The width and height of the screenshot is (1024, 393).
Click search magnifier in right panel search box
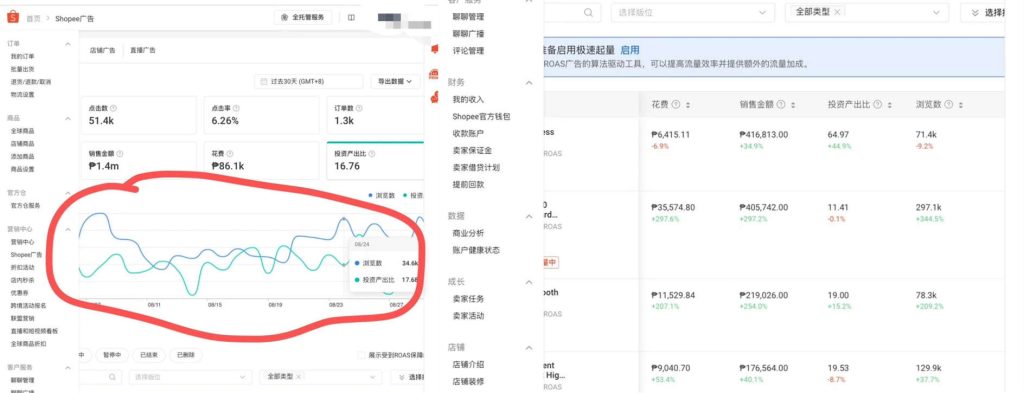point(588,12)
